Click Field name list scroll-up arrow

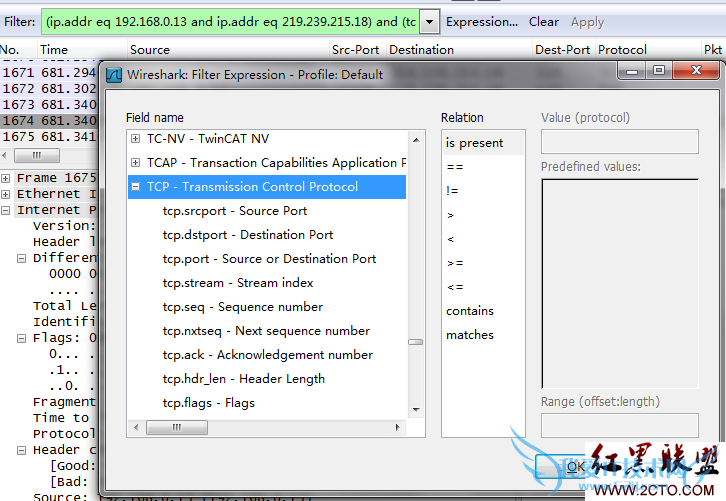click(416, 139)
